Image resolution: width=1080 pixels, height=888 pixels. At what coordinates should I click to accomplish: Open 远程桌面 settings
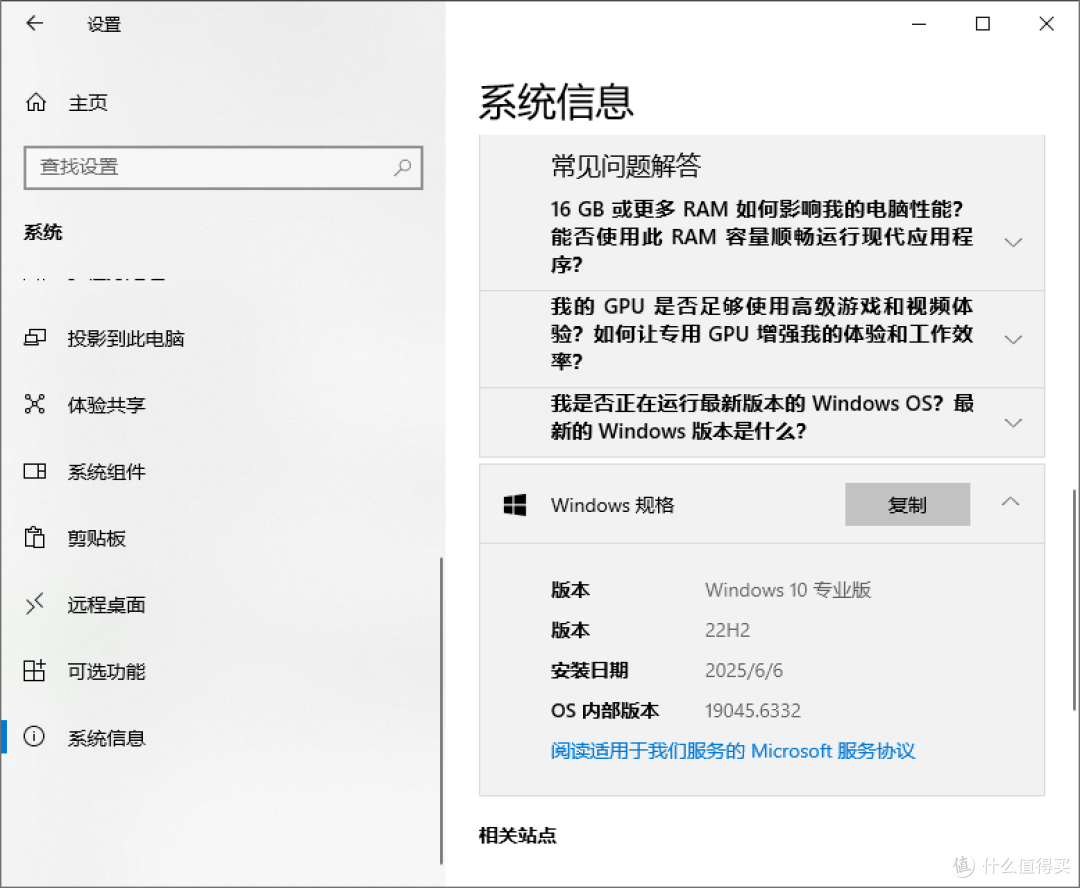(107, 605)
